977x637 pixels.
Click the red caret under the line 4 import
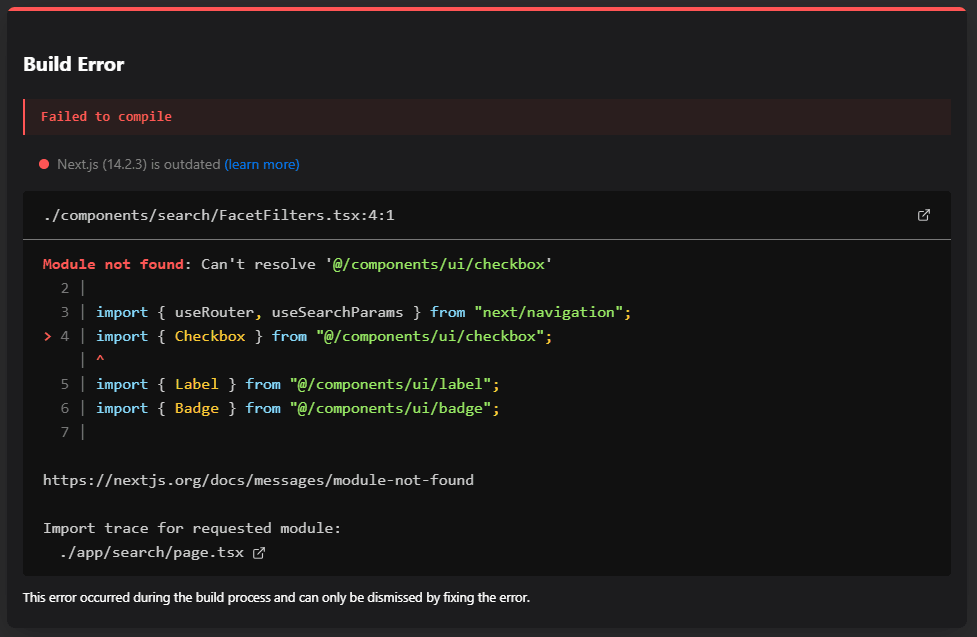100,359
